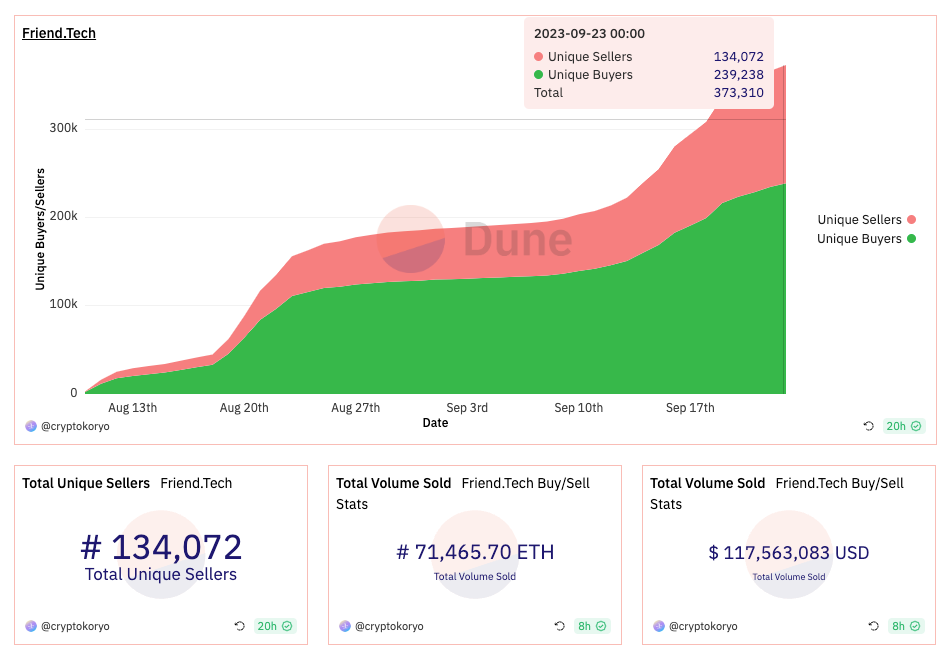Click refresh icon on Total Unique Sellers card
The image size is (950, 664).
tap(240, 626)
